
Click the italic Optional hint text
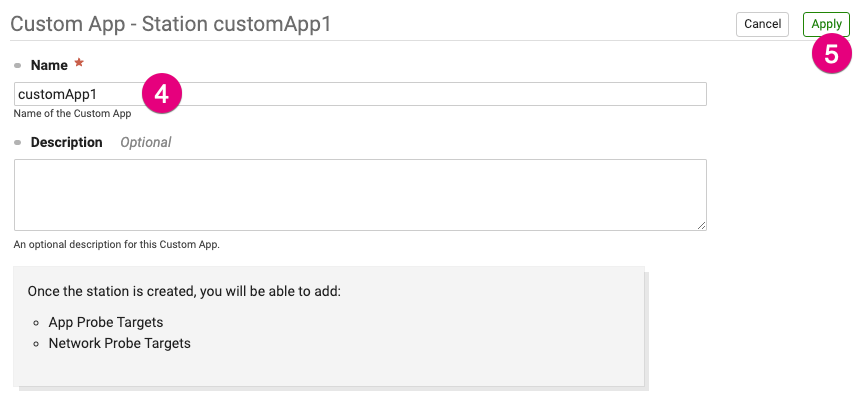coord(145,143)
